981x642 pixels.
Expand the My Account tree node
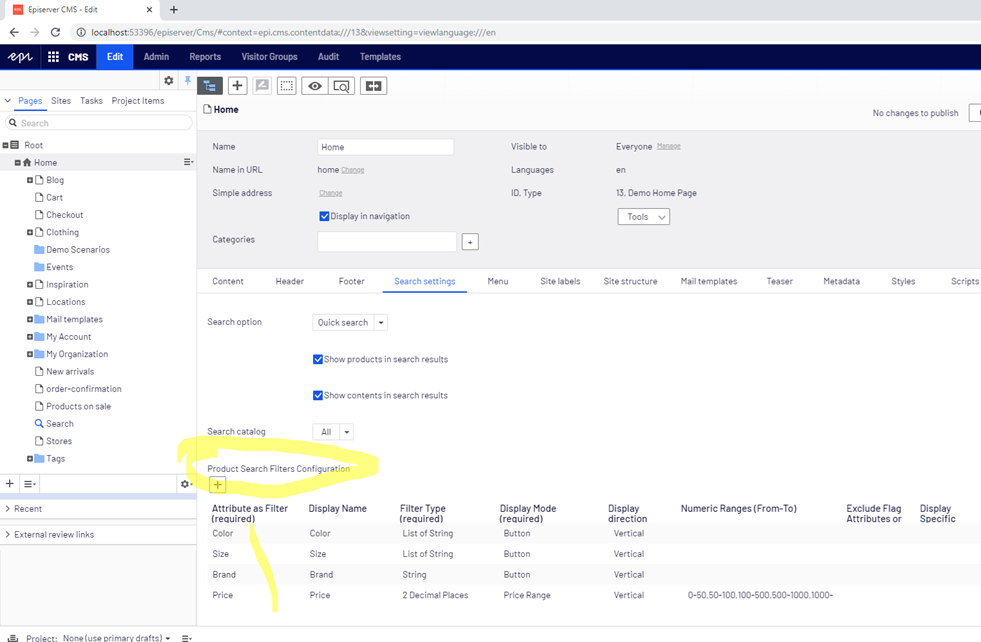(x=29, y=337)
